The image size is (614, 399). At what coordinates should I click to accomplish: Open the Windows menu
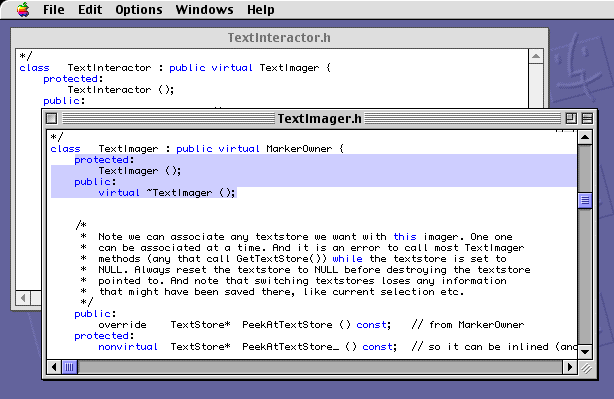(x=204, y=9)
